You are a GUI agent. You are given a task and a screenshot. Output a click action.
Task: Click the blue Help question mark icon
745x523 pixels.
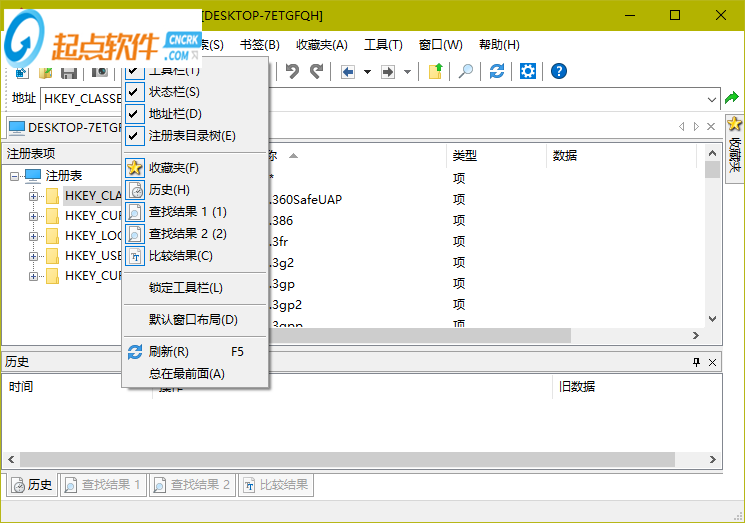point(559,71)
